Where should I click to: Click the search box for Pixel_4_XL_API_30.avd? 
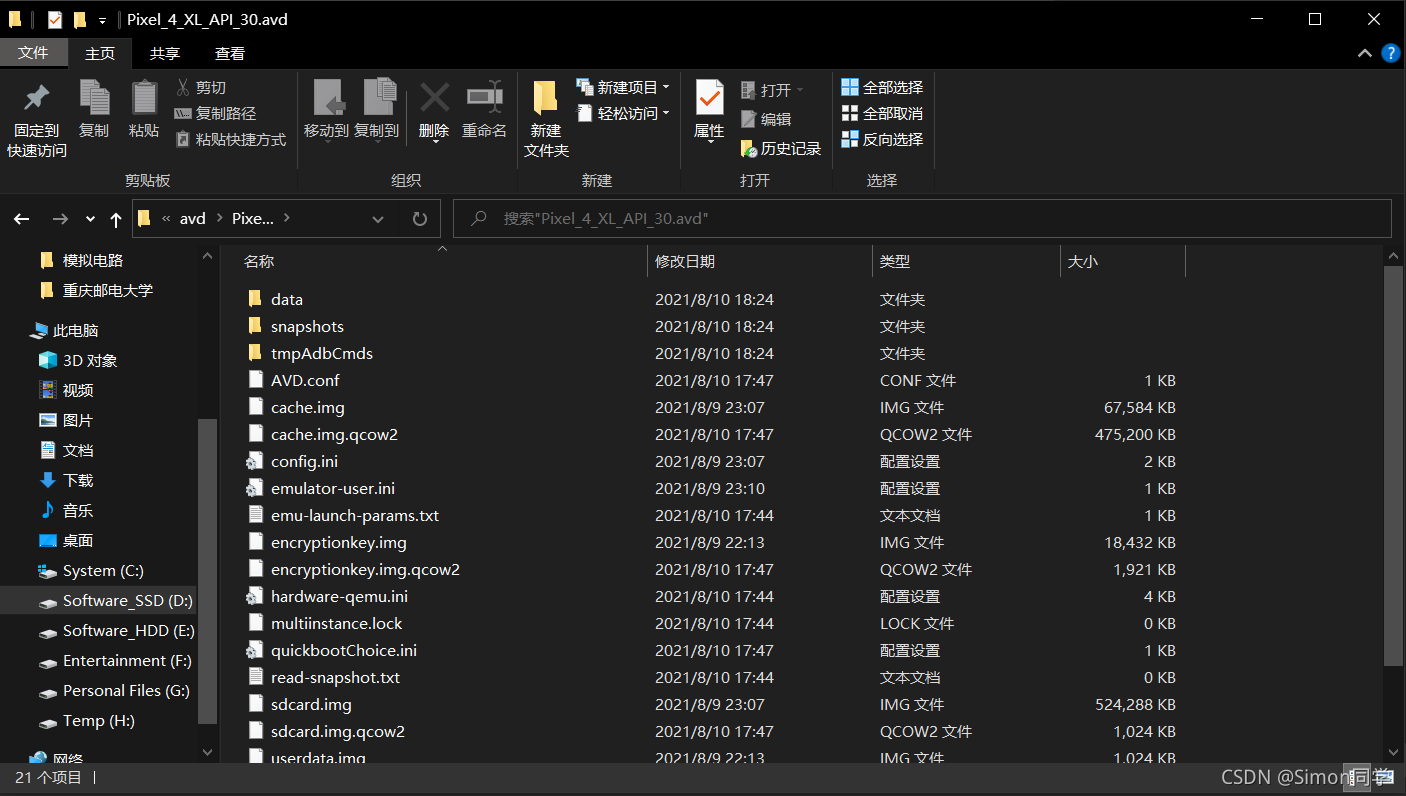click(x=922, y=219)
